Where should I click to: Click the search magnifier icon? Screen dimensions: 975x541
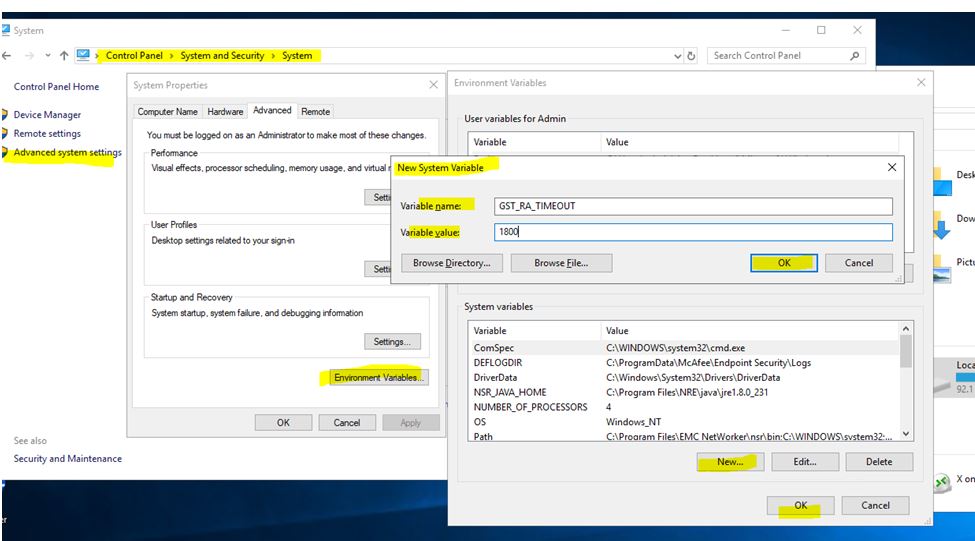pos(855,56)
